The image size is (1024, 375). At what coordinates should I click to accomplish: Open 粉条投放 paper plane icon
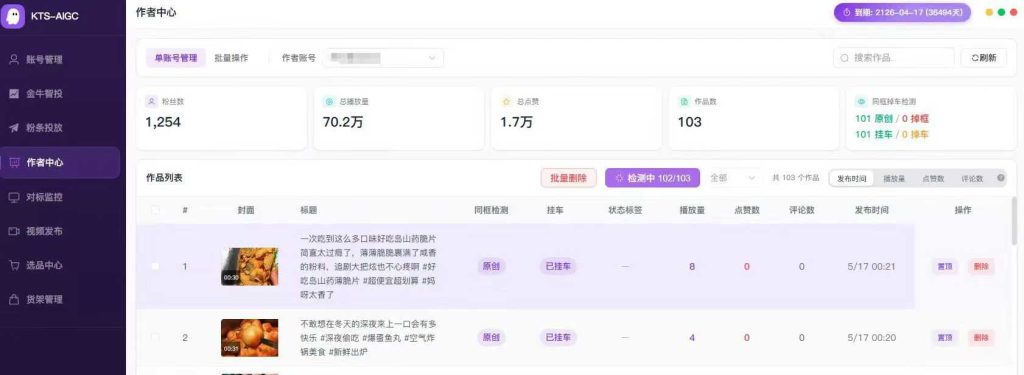14,127
